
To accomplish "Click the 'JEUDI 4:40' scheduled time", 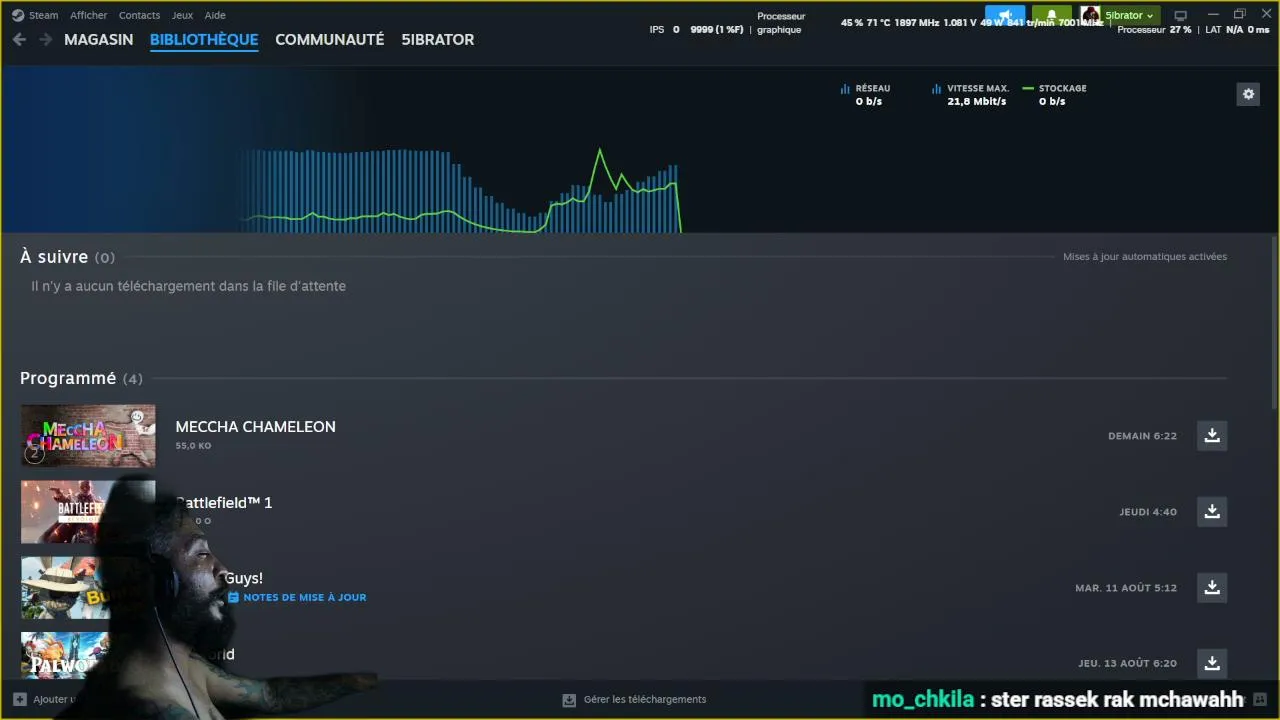I will click(1148, 512).
